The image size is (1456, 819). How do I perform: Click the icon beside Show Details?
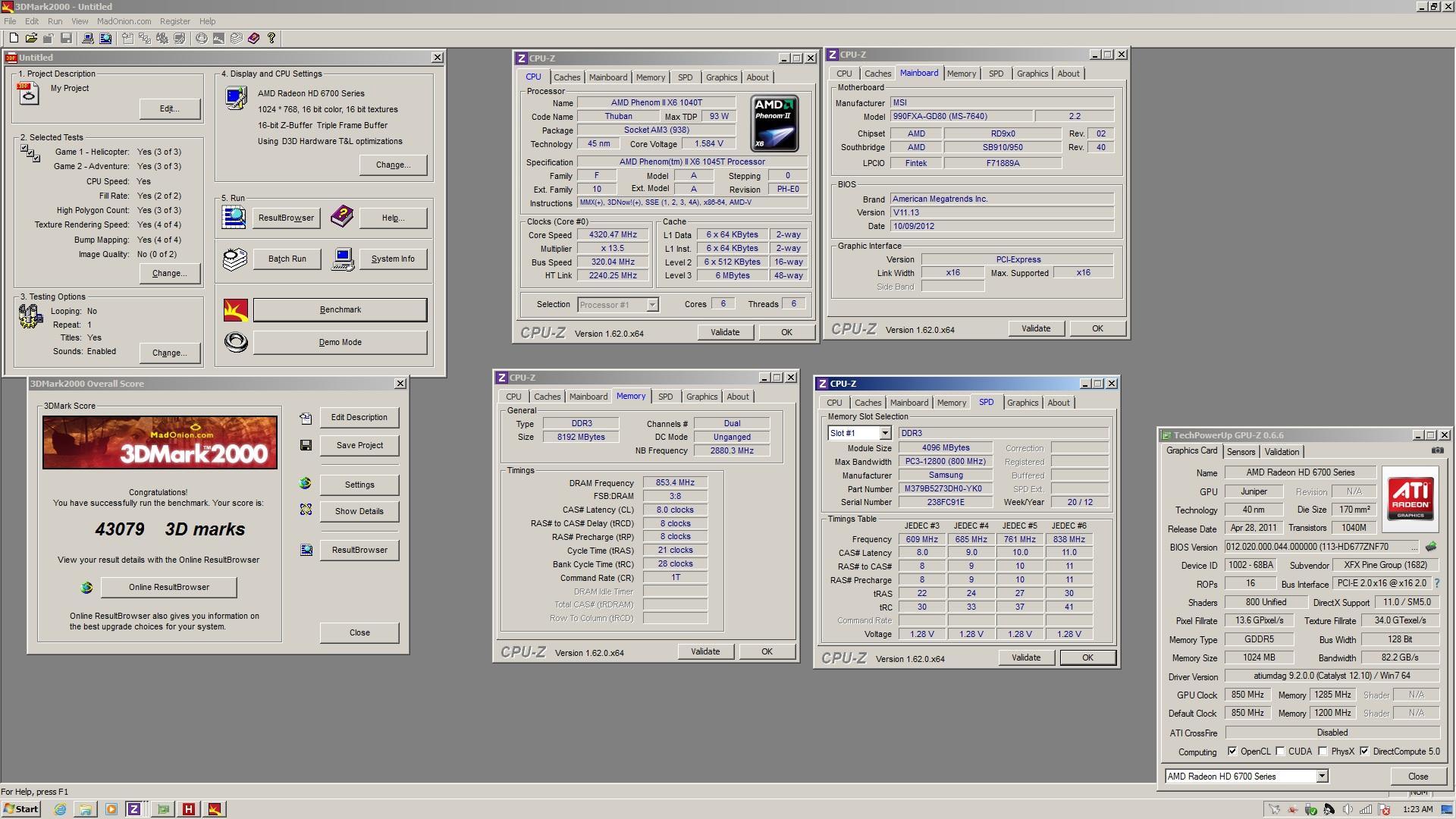306,510
